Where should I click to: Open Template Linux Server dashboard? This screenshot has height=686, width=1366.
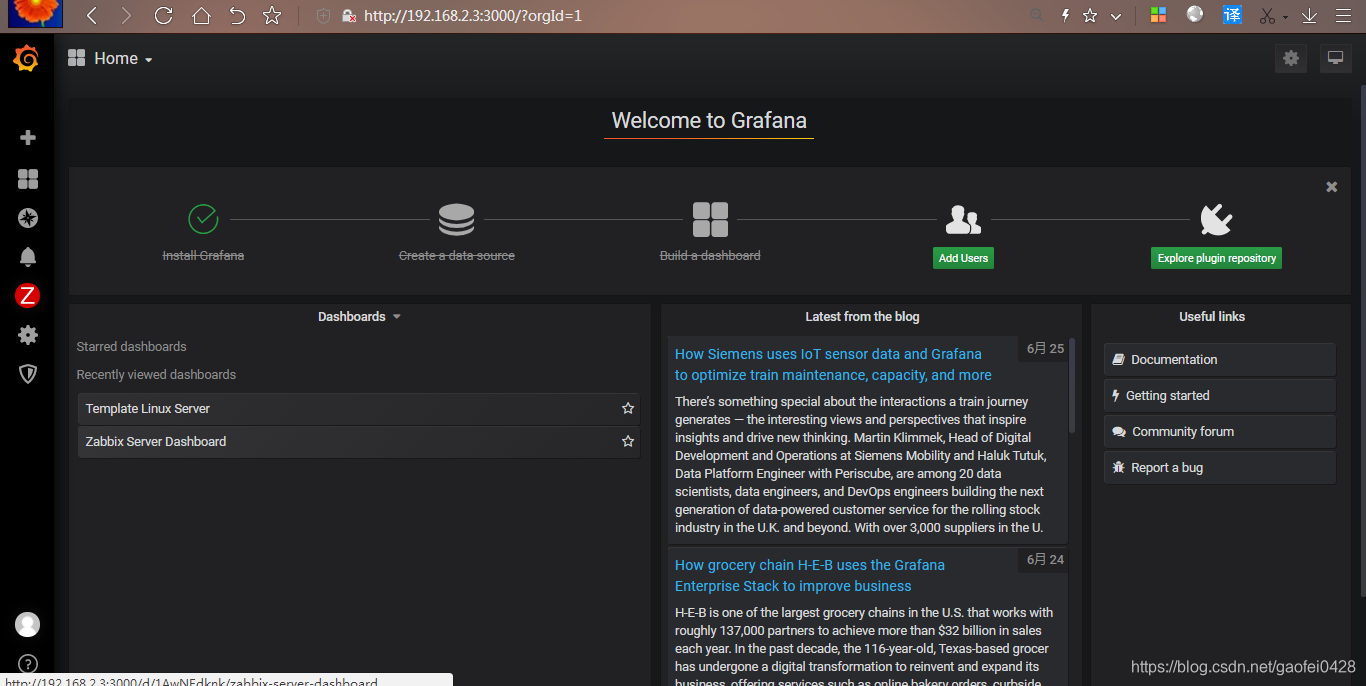click(x=359, y=408)
